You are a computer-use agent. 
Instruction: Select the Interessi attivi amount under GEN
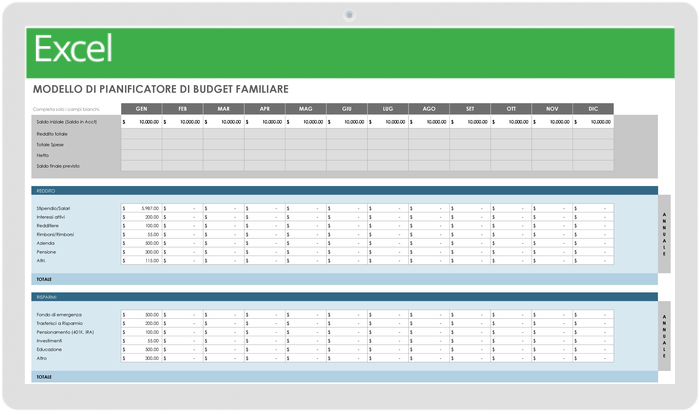pos(142,217)
